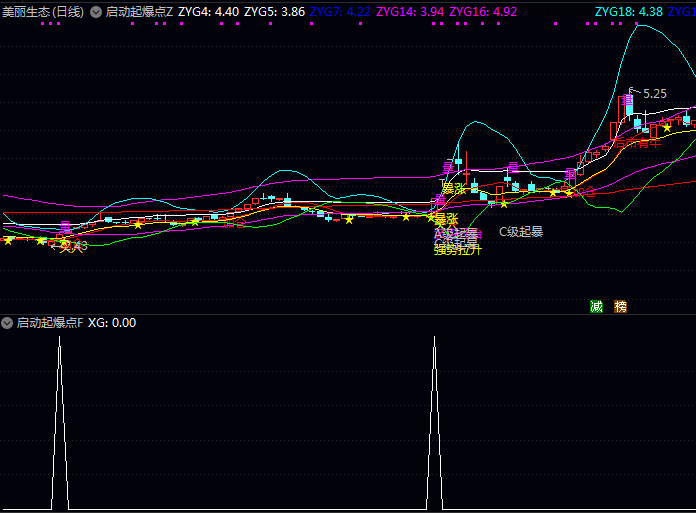
Task: Click the 美丽生态 (日线) stock title
Action: [x=43, y=12]
